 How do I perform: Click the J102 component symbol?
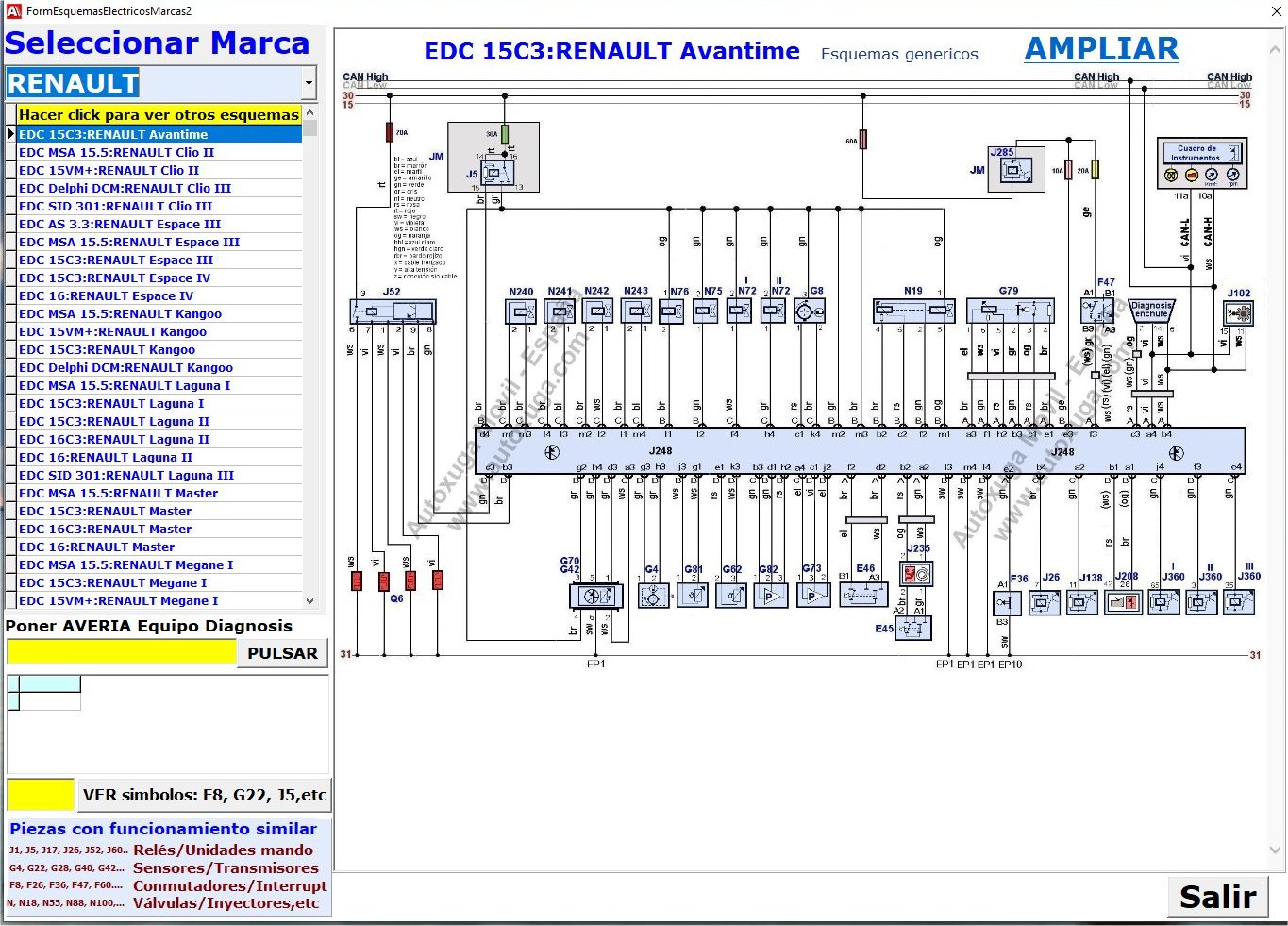[x=1239, y=313]
